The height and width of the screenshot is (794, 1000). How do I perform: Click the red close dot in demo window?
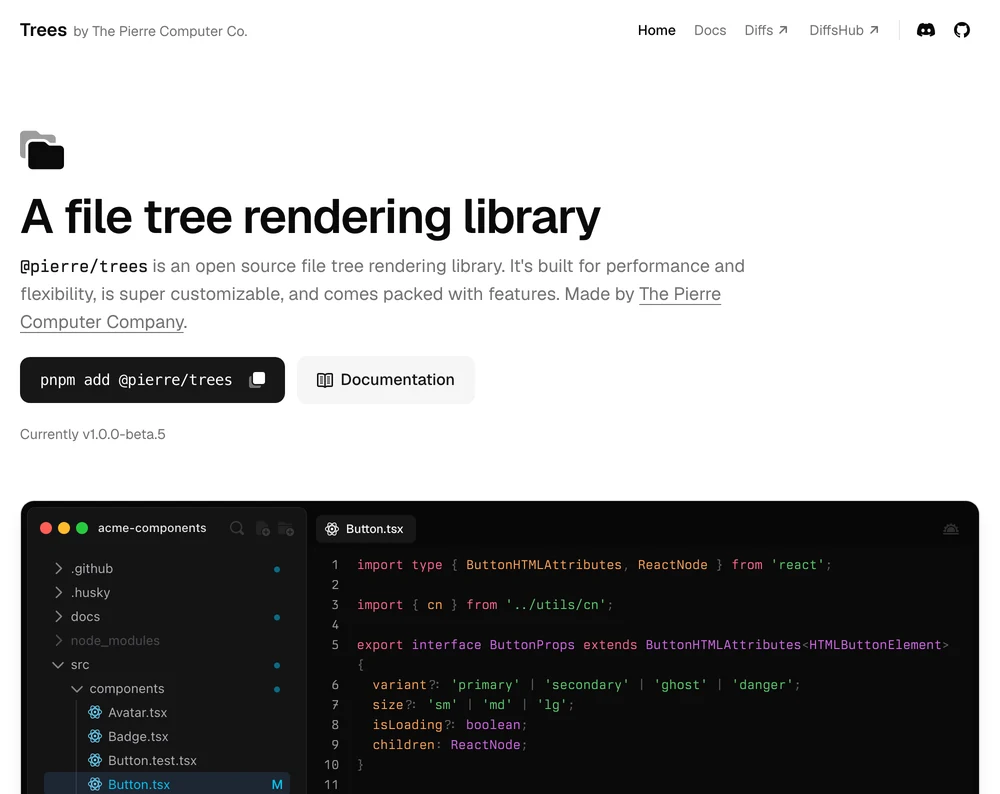[x=46, y=528]
